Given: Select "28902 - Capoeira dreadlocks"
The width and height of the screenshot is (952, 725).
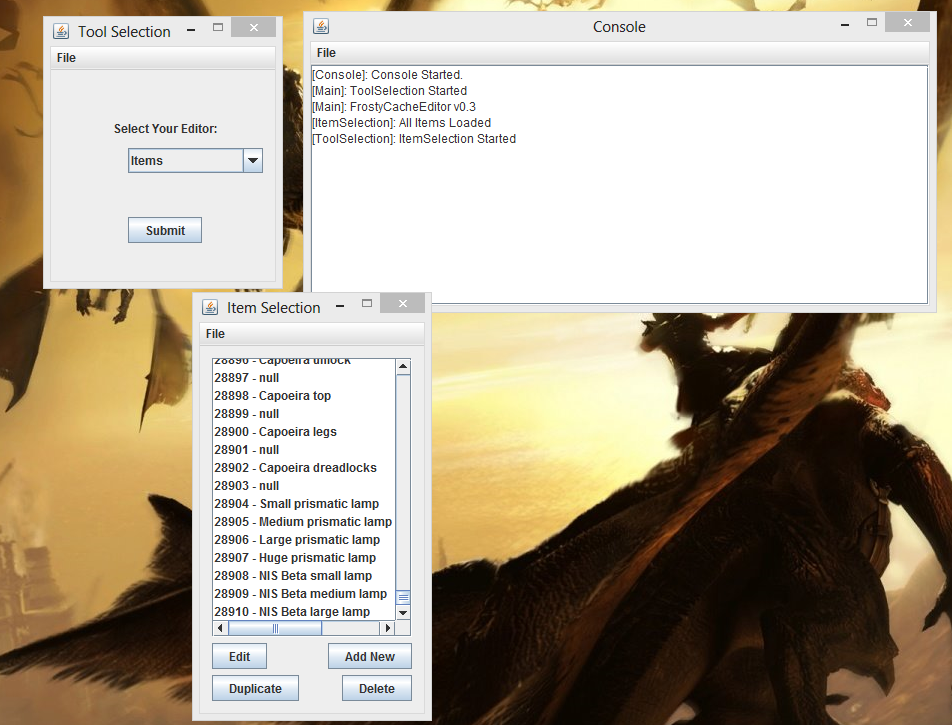Looking at the screenshot, I should (x=304, y=468).
